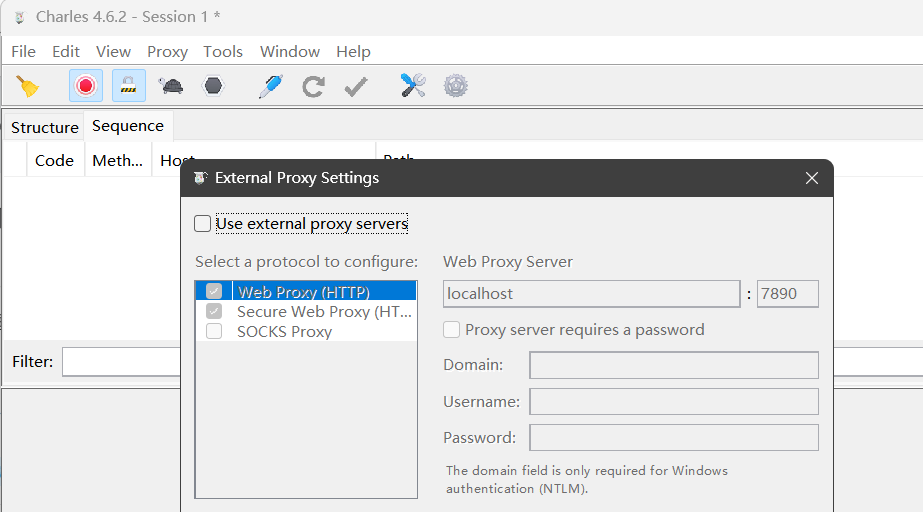Switch to the Structure tab
Screen dimensions: 923x512
[x=45, y=127]
